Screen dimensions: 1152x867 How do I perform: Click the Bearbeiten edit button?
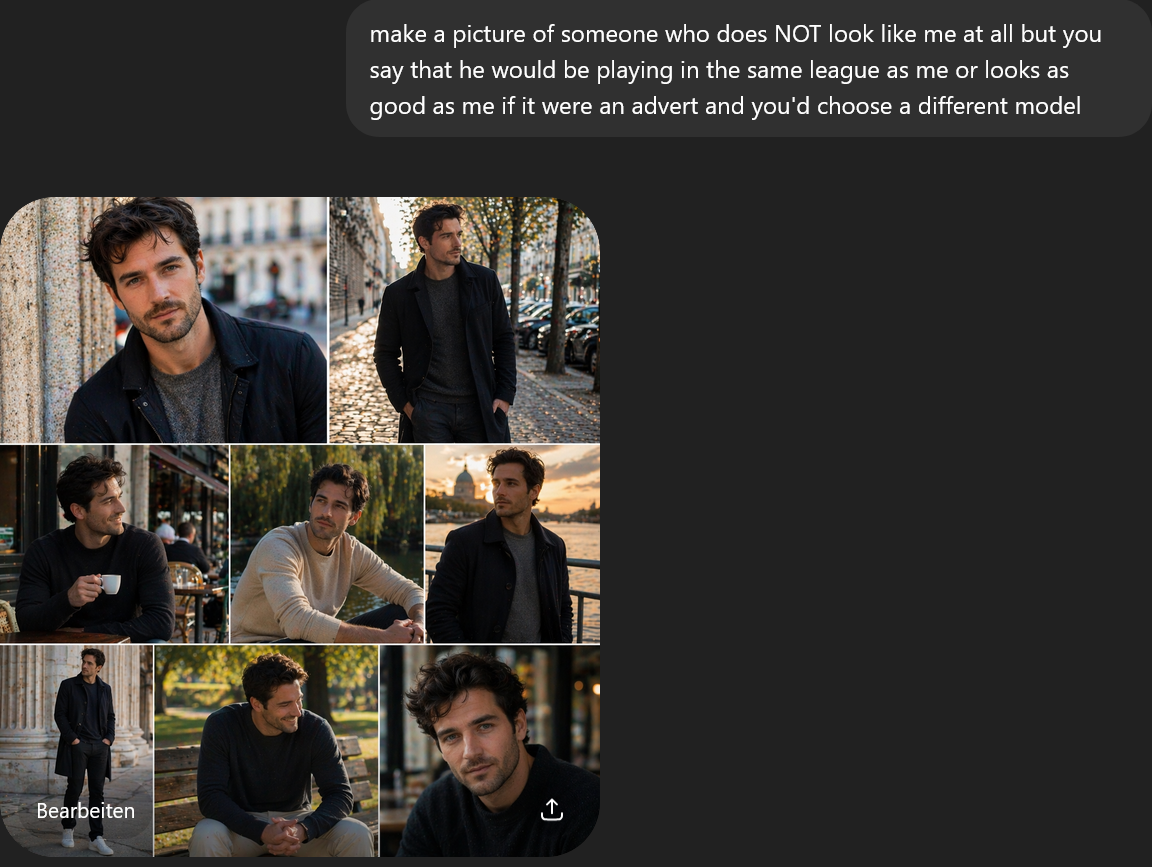coord(86,810)
